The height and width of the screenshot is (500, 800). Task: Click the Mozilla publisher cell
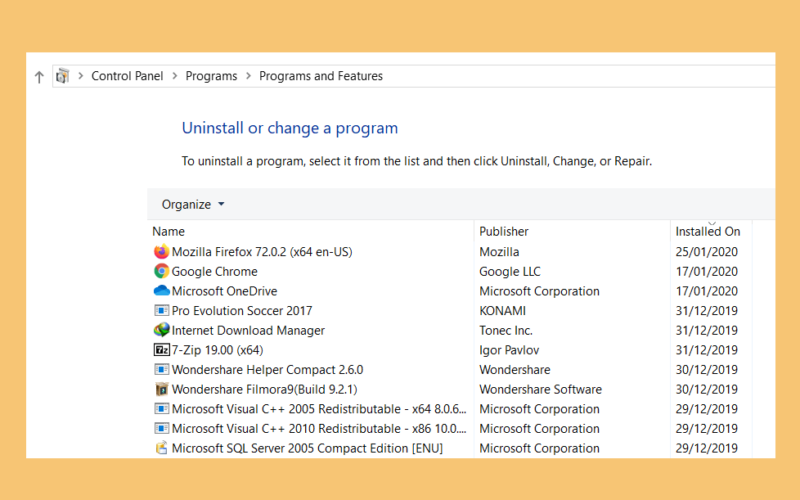point(499,252)
